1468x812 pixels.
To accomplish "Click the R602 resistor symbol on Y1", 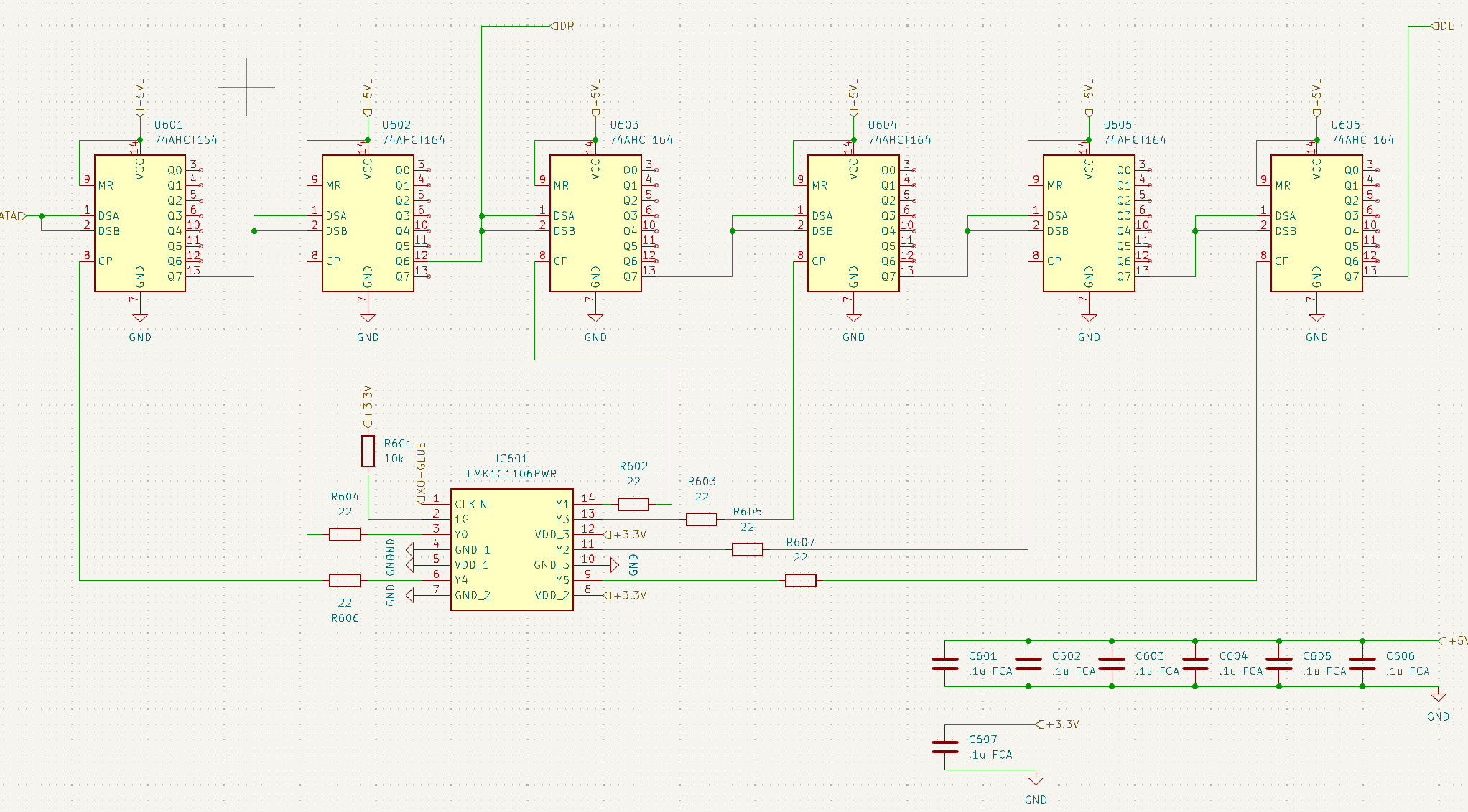I will pos(633,504).
